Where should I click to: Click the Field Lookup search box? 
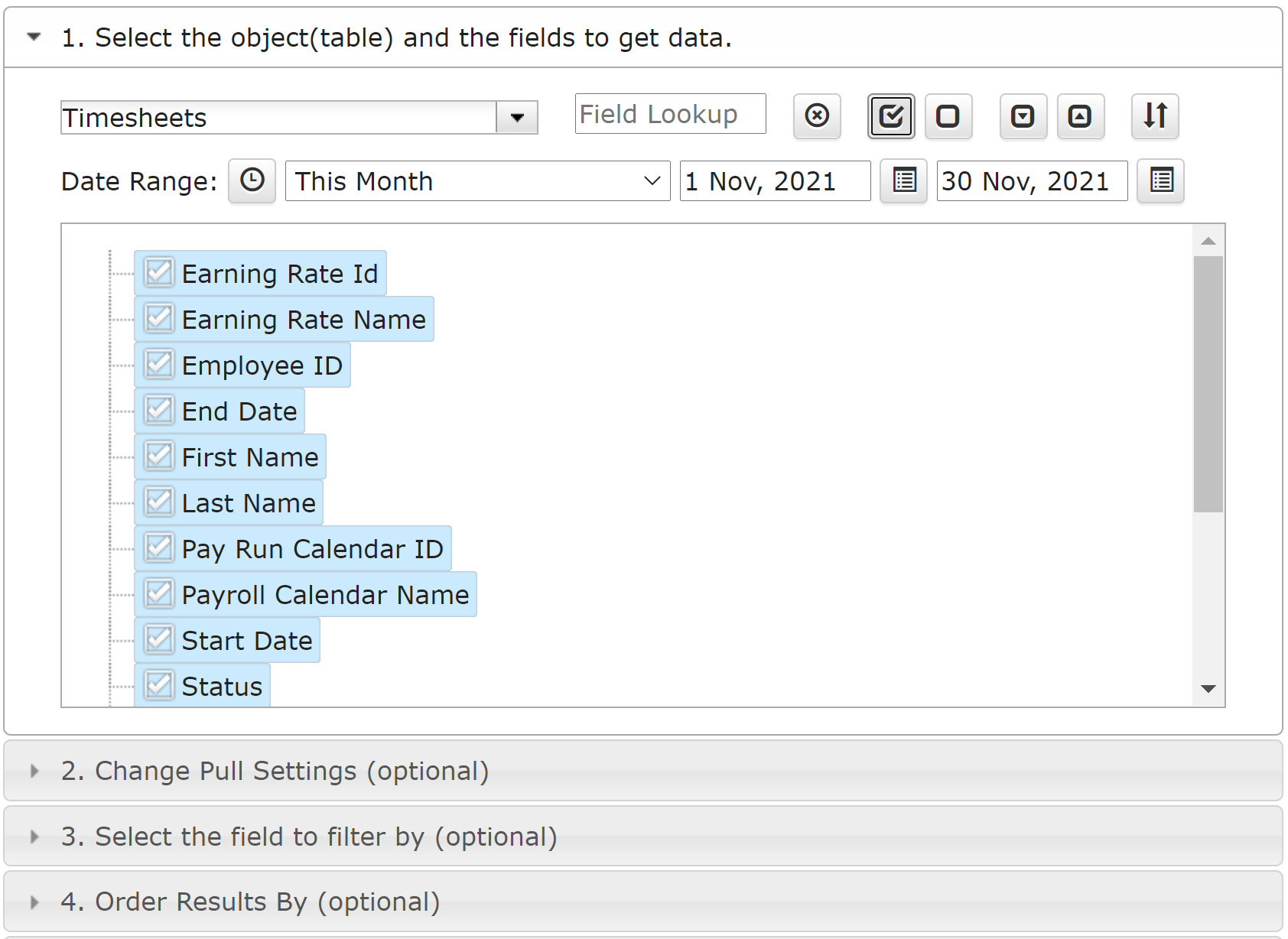tap(670, 114)
